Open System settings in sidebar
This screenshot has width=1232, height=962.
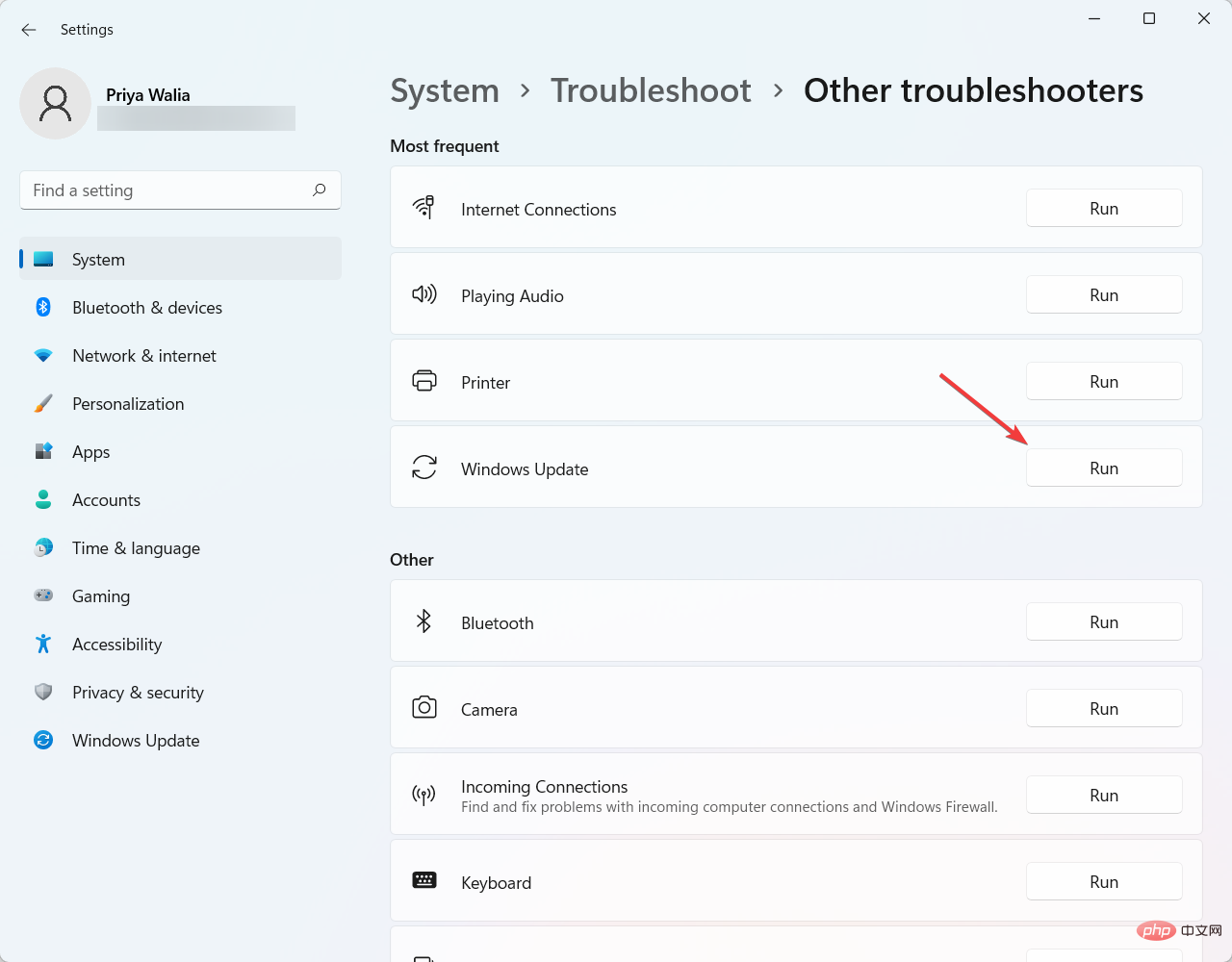181,259
